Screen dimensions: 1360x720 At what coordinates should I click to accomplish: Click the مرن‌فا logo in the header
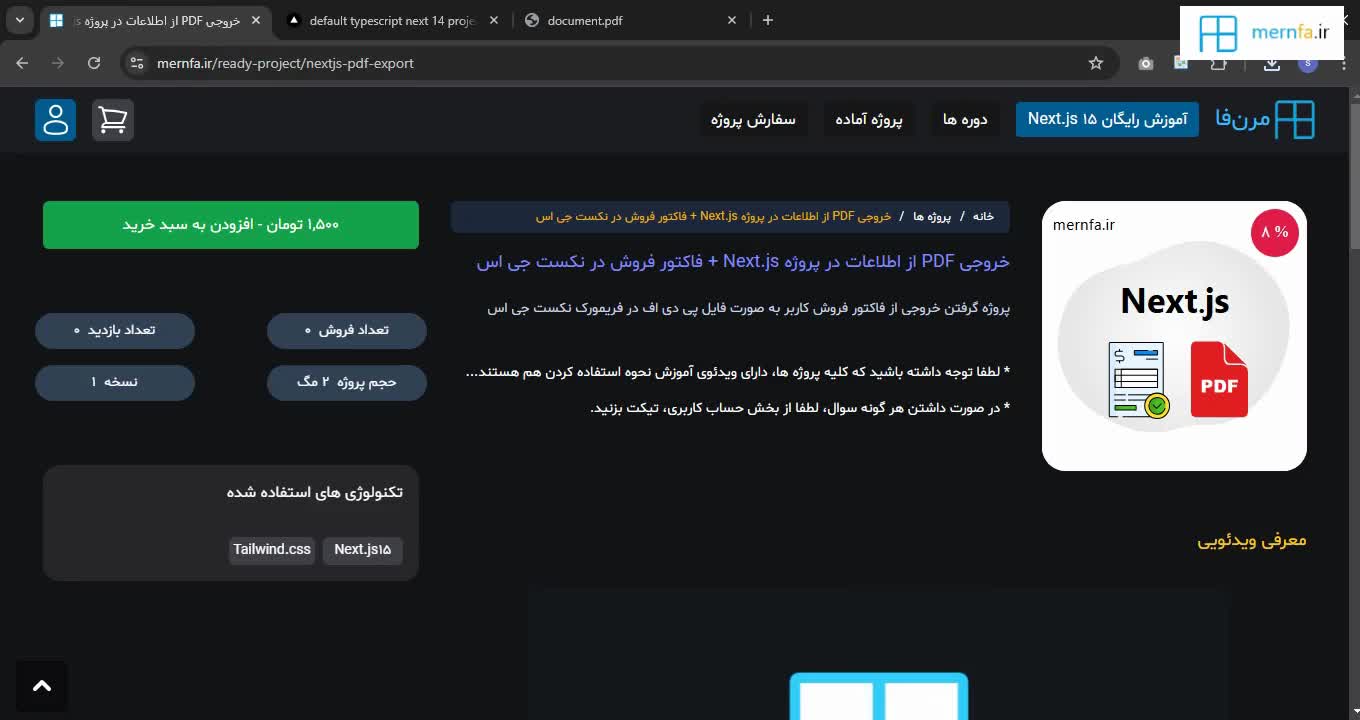(1265, 120)
